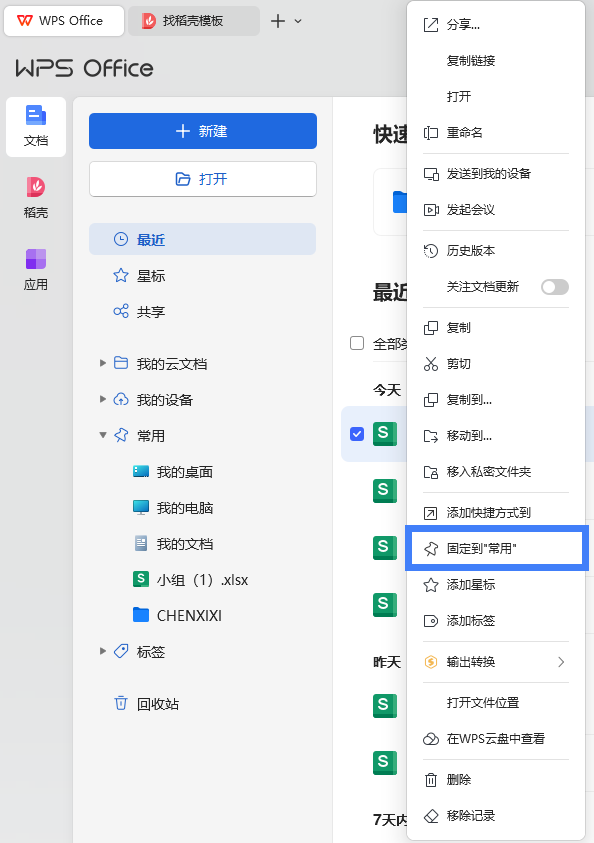Choose 分享 in the context menu

pos(496,25)
